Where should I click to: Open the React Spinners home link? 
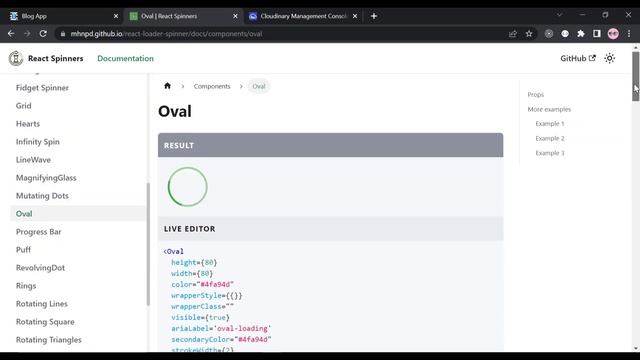pos(56,58)
